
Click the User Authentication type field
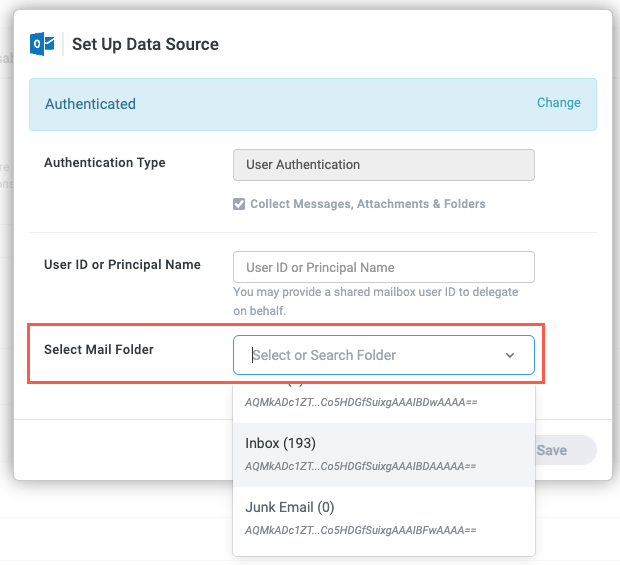(x=384, y=165)
